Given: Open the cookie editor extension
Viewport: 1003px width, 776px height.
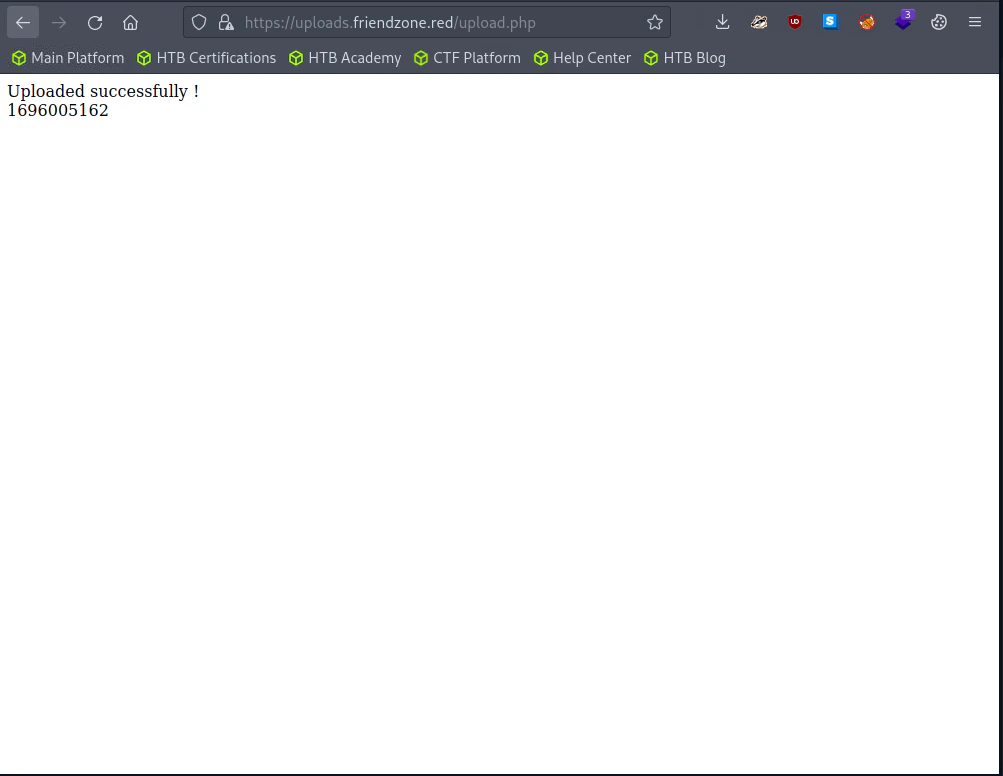Looking at the screenshot, I should (x=938, y=22).
